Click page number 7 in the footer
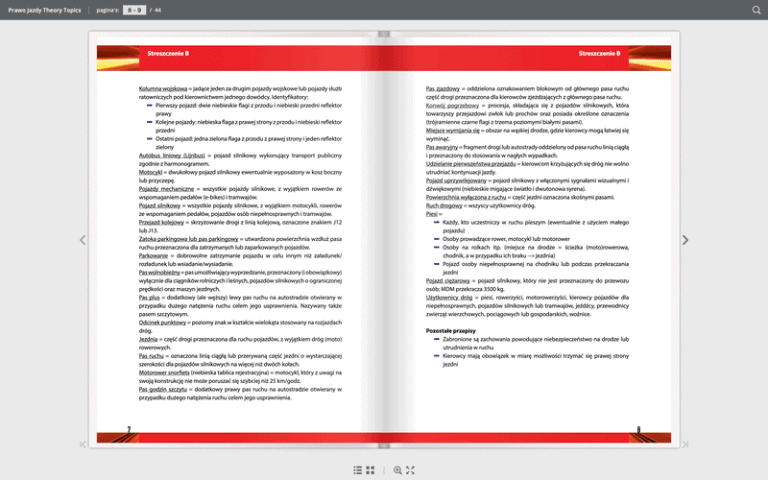This screenshot has height=480, width=768. (x=128, y=431)
